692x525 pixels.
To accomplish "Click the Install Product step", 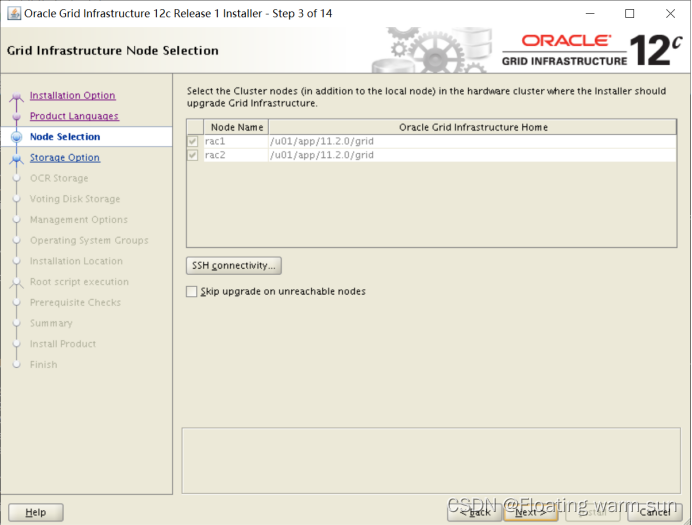I will point(63,344).
